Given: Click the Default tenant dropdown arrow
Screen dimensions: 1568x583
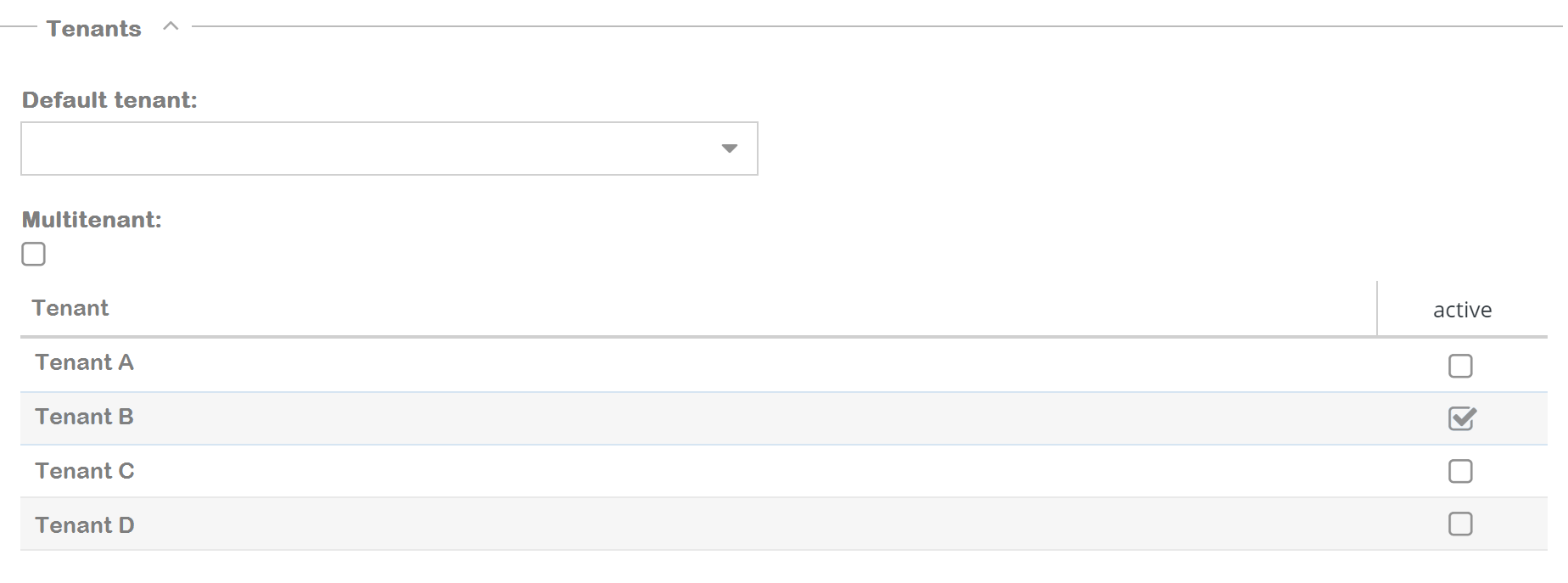Looking at the screenshot, I should [729, 149].
